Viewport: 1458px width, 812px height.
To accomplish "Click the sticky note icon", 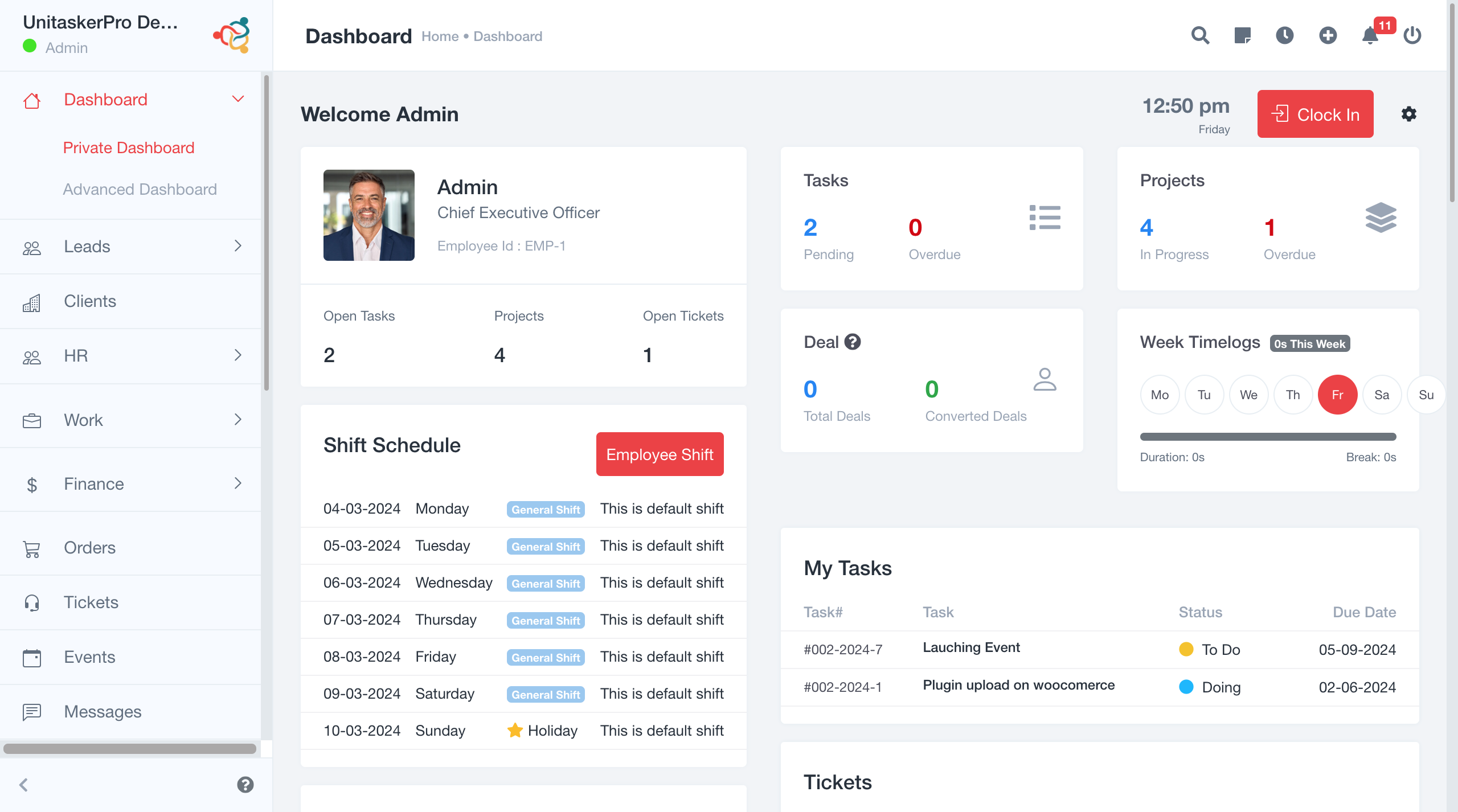I will (x=1242, y=36).
